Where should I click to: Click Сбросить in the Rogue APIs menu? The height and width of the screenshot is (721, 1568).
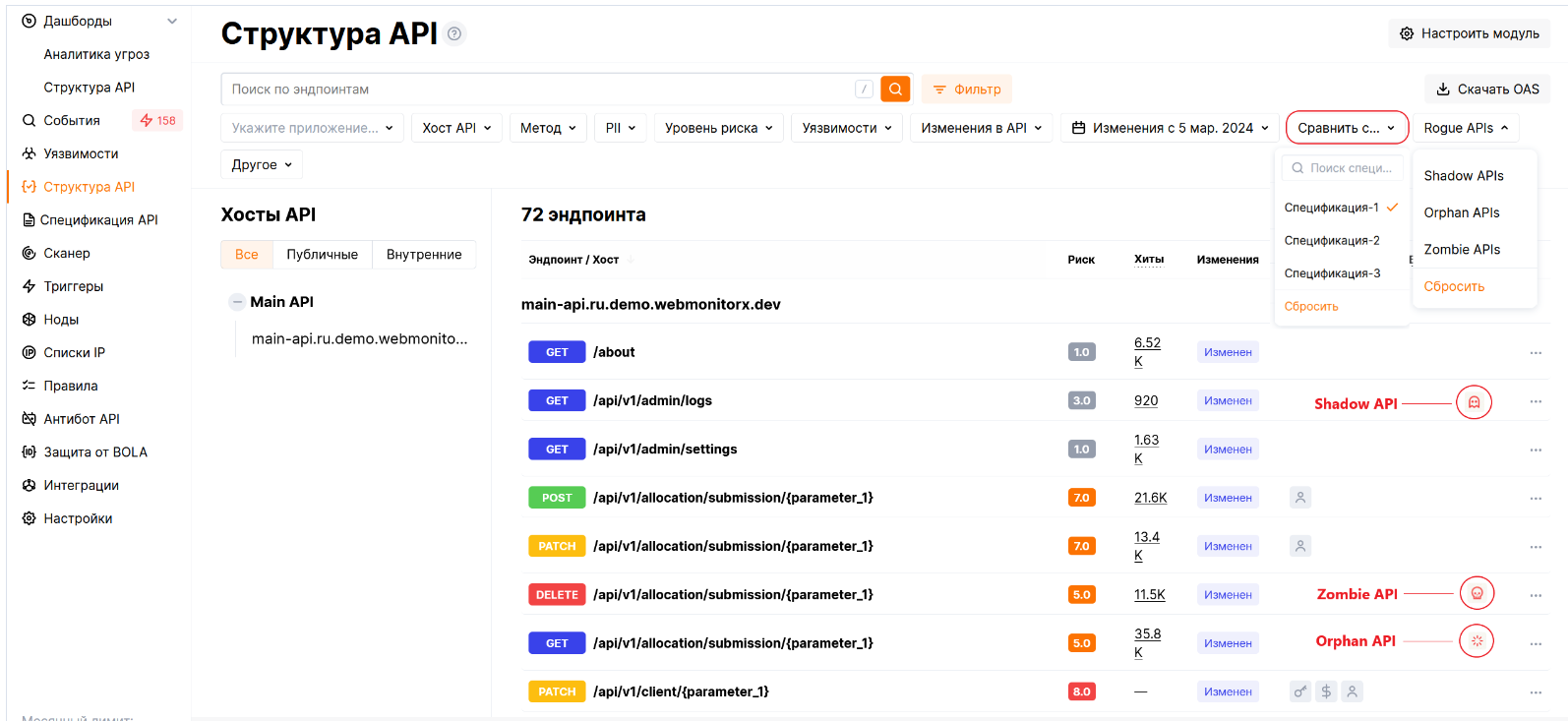pyautogui.click(x=1454, y=286)
